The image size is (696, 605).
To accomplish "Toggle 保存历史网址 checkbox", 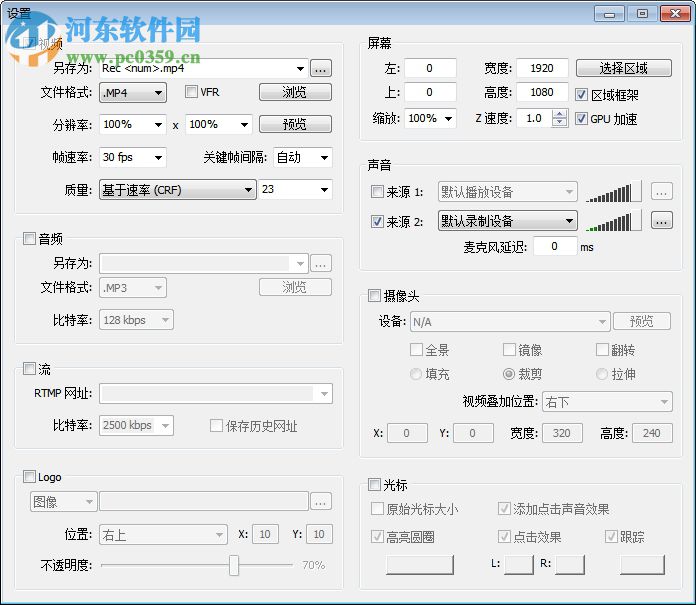I will pos(216,426).
